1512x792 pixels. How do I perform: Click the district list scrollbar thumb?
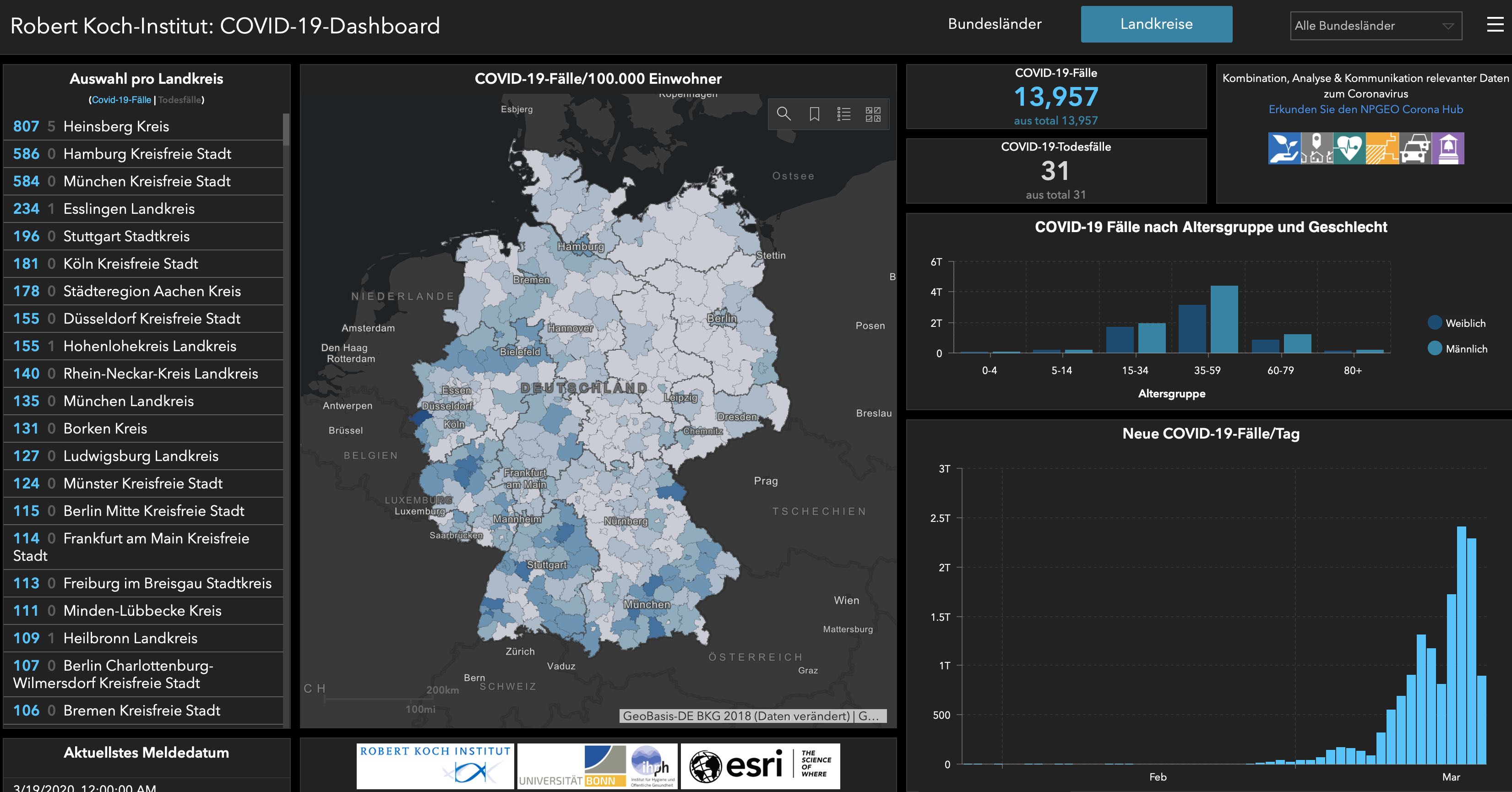[x=287, y=129]
